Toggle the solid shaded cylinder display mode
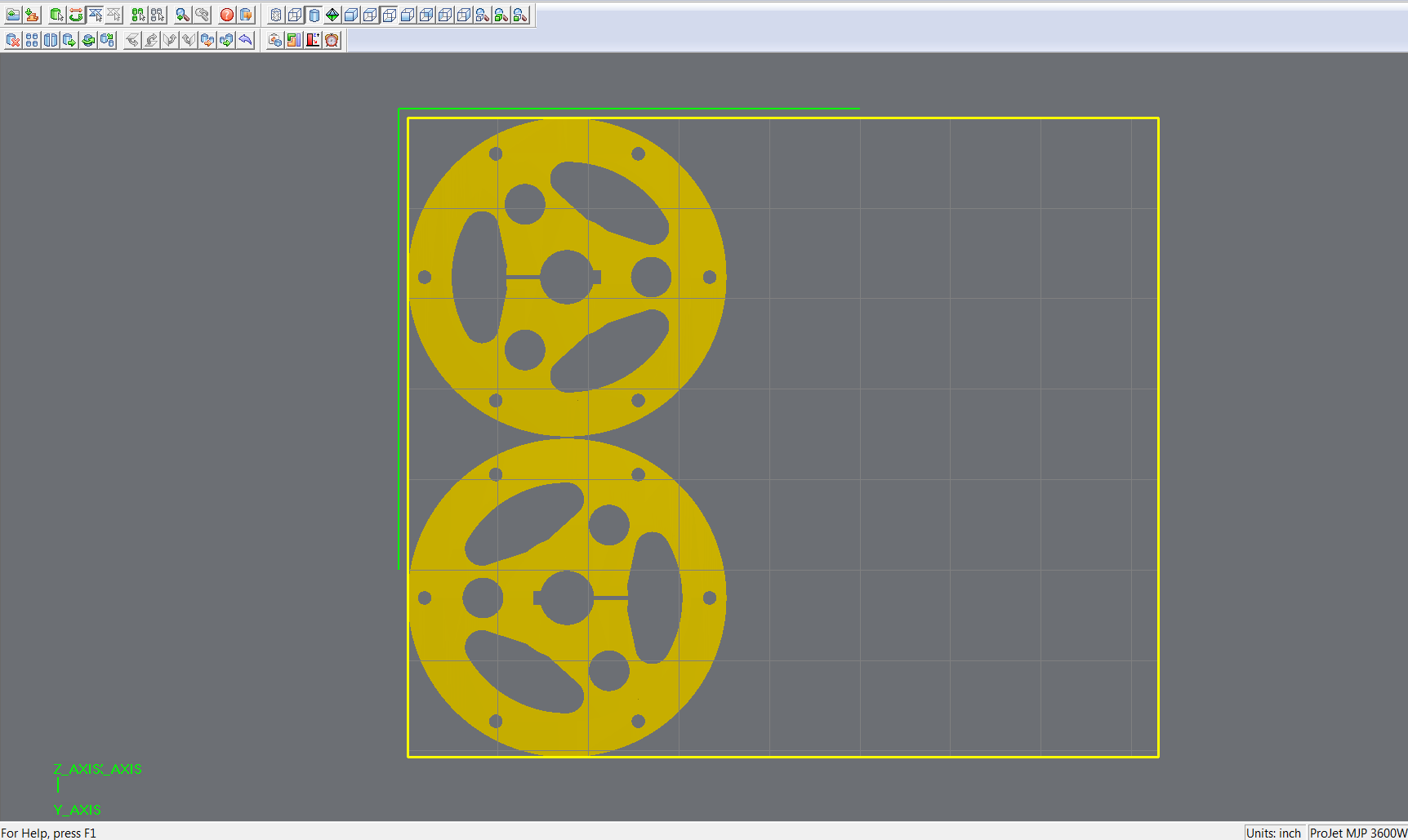 [314, 15]
